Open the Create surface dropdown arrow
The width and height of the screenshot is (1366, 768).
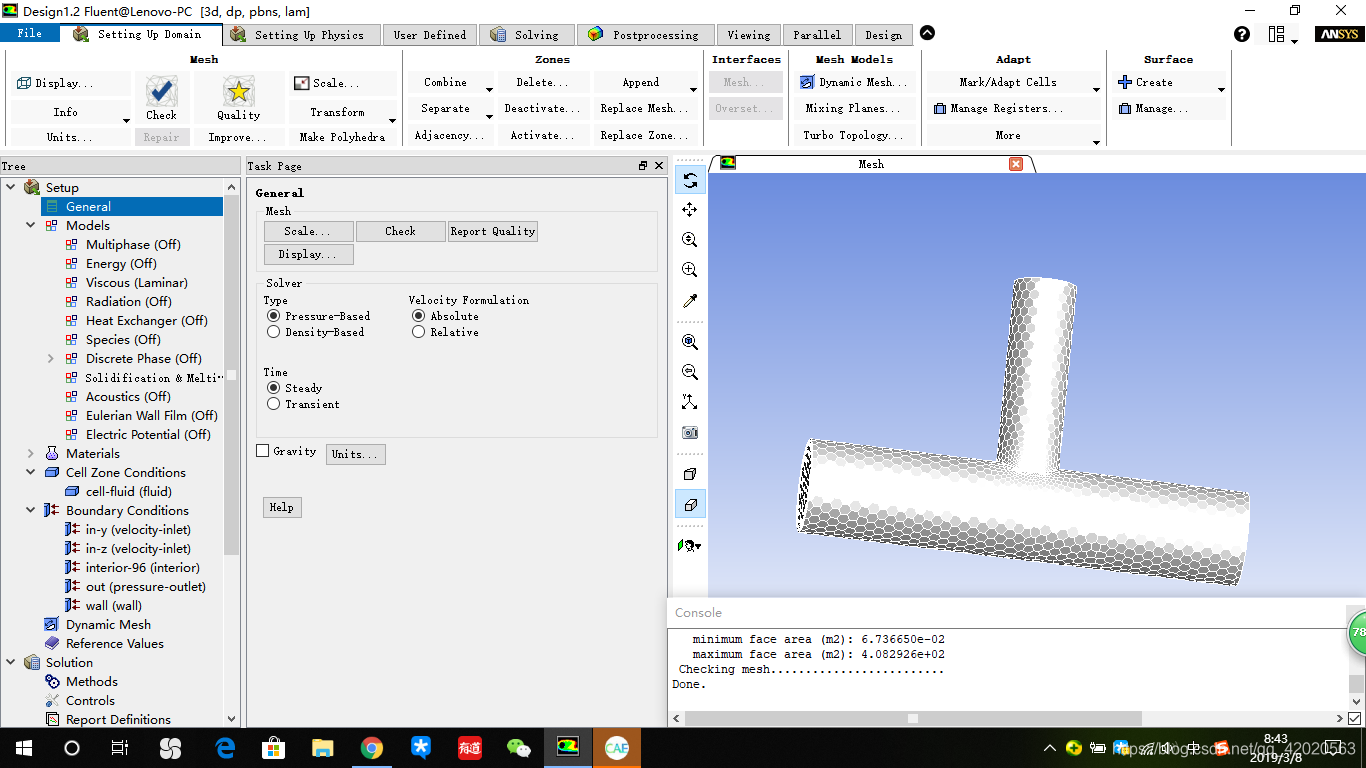pos(1221,89)
